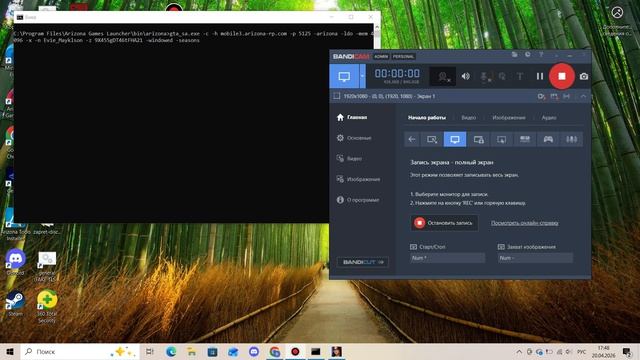Click the BANDICUT button
The image size is (640, 360).
coord(362,262)
